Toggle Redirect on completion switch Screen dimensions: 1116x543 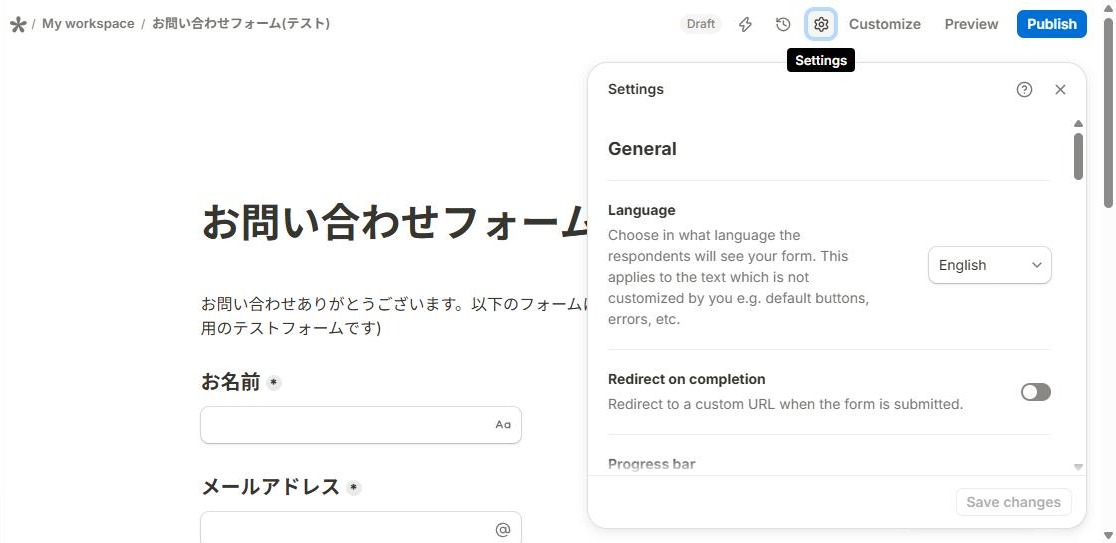[x=1036, y=392]
